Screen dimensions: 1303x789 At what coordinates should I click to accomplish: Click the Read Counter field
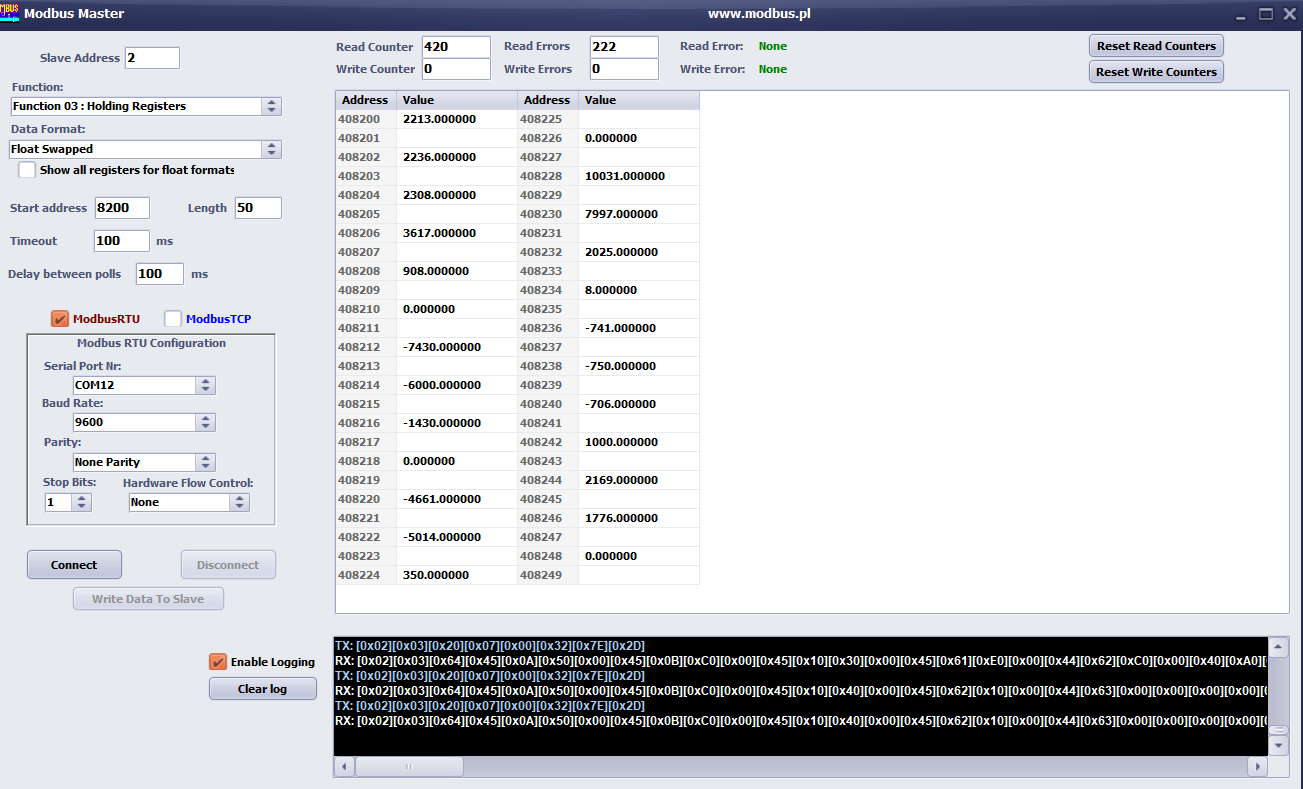(x=456, y=47)
